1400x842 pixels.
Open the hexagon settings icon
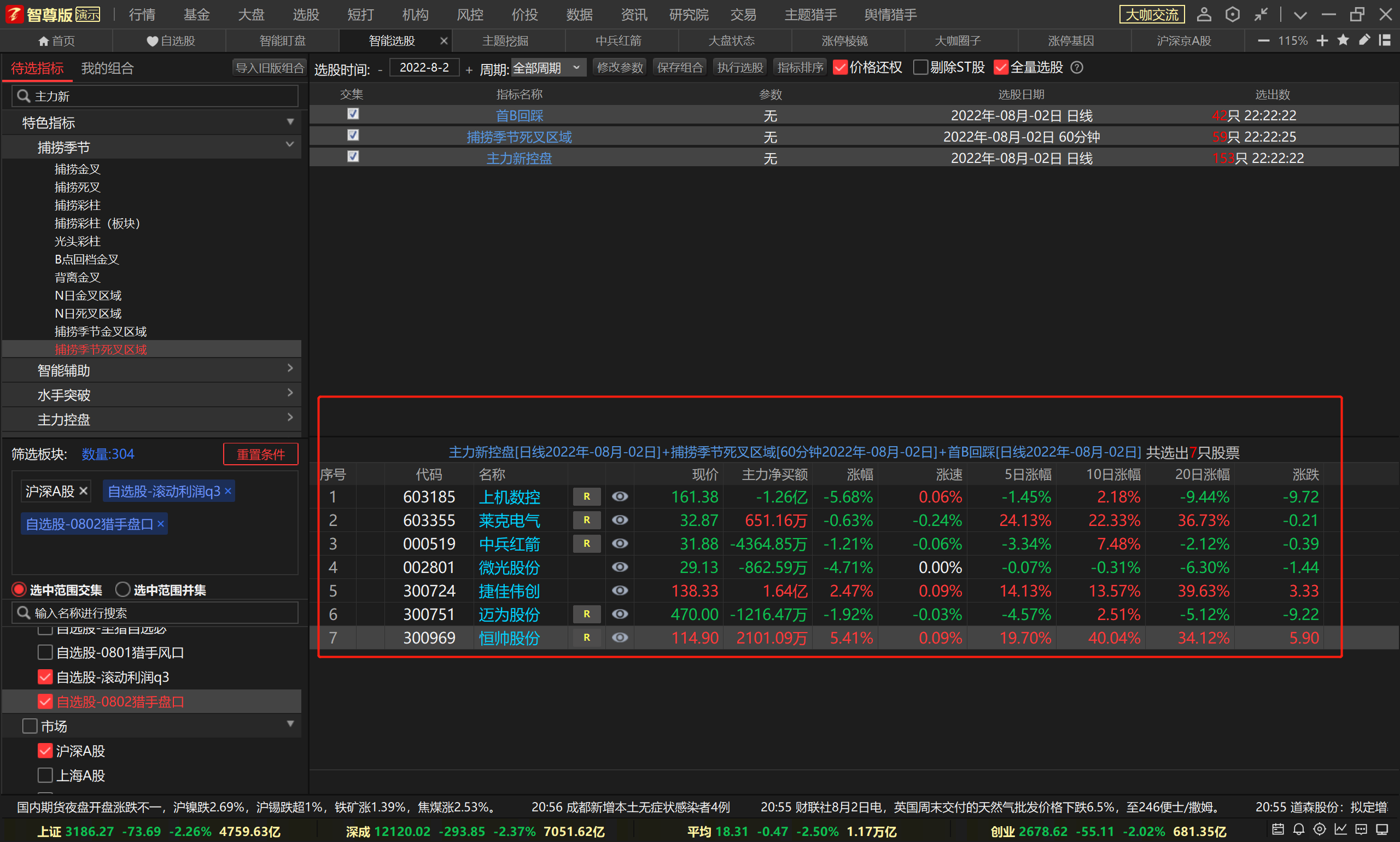point(1232,14)
